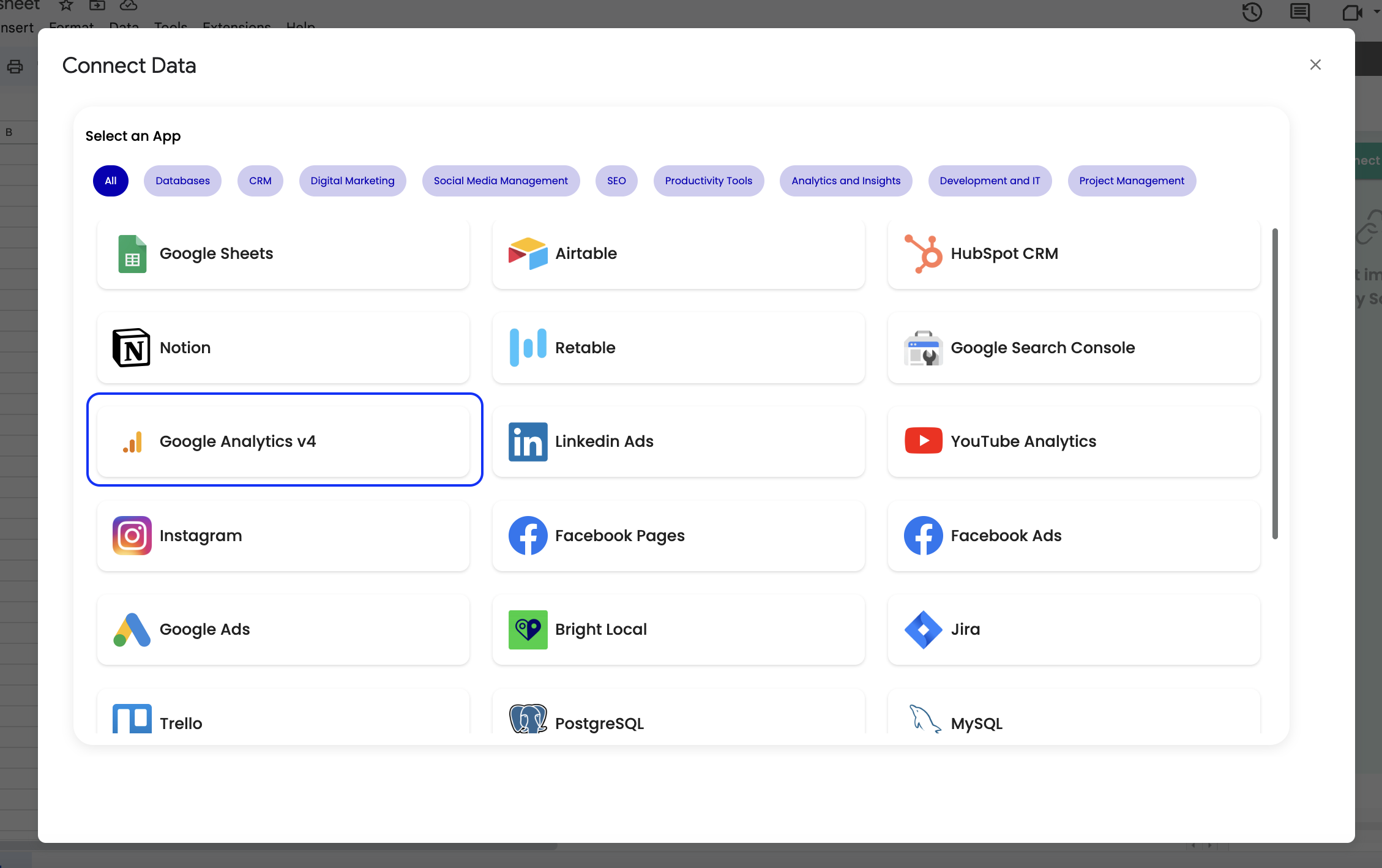This screenshot has height=868, width=1382.
Task: Select the Google Sheets app icon
Action: 132,254
